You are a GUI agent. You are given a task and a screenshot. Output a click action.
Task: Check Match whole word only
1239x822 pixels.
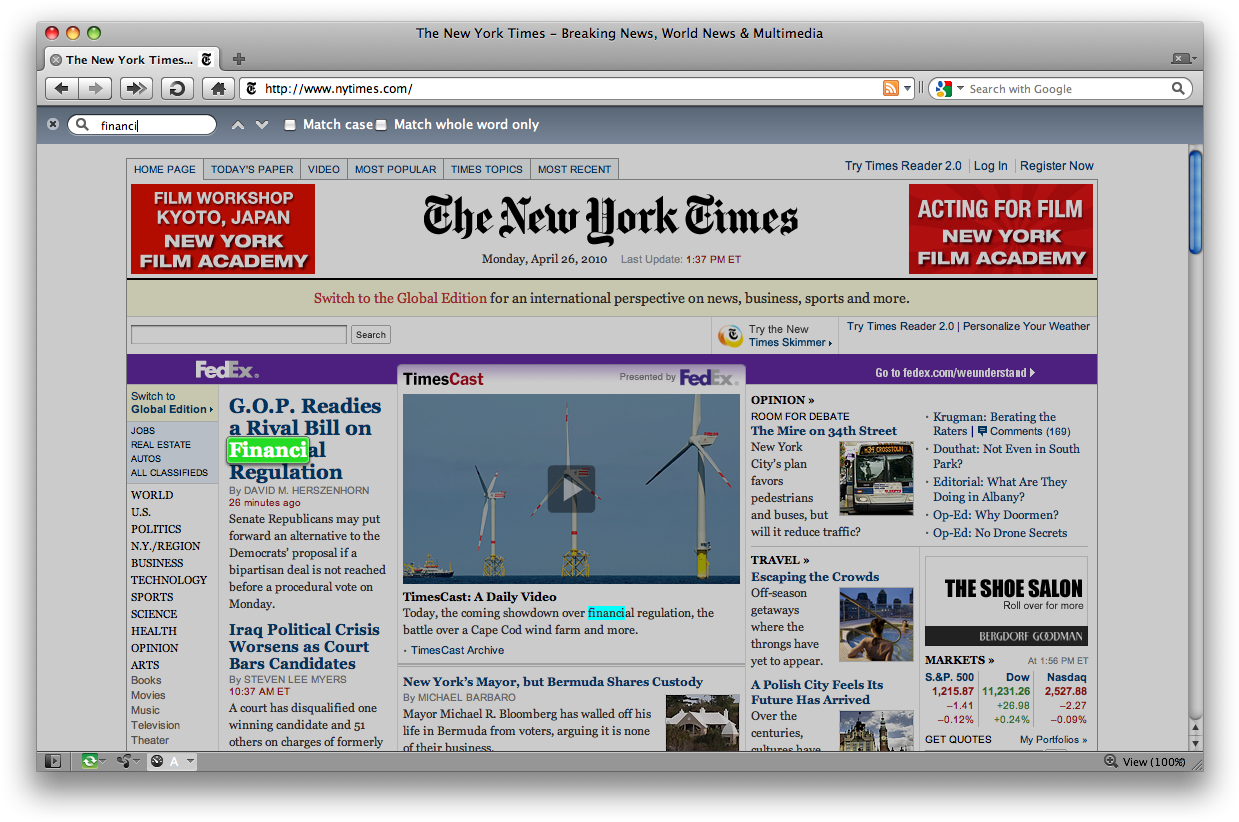pos(381,125)
